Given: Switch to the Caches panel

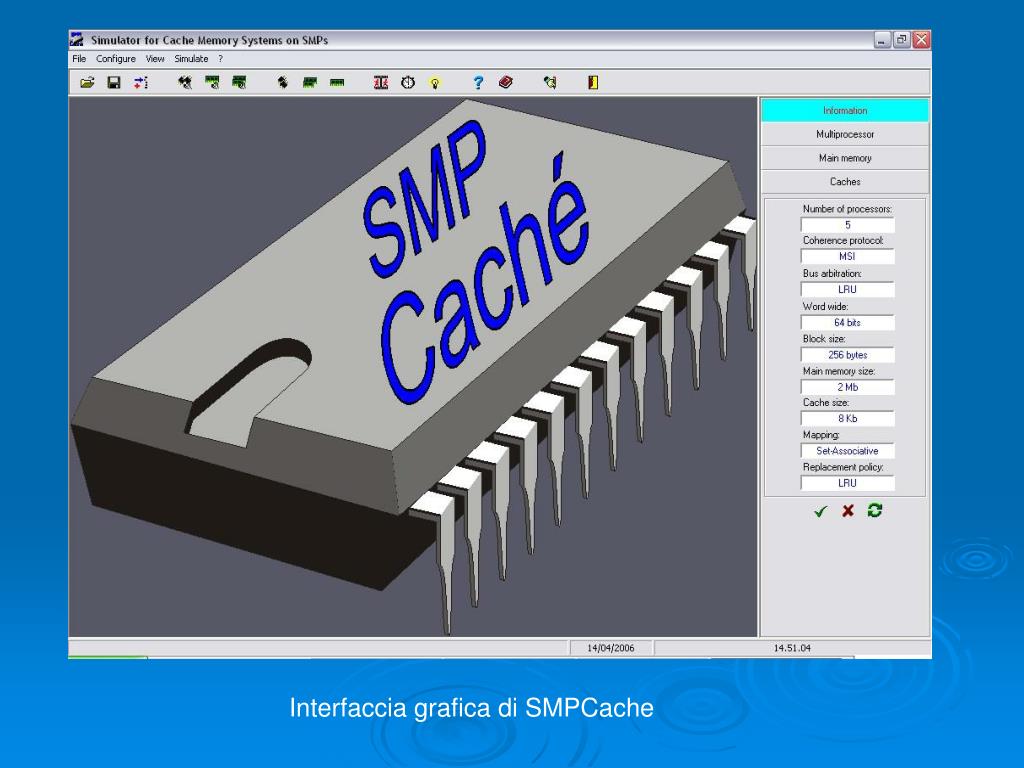Looking at the screenshot, I should 845,182.
